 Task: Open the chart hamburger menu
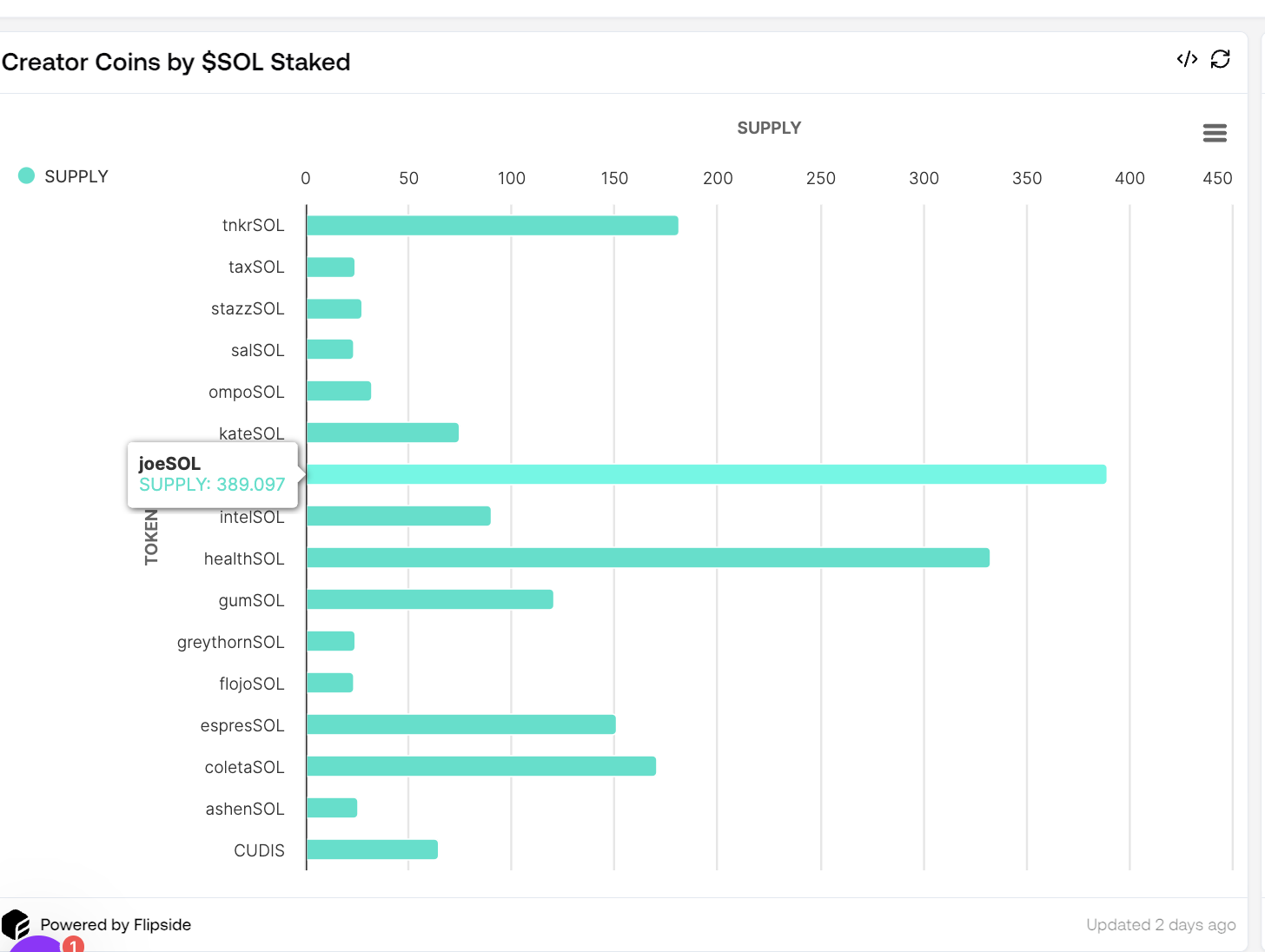(x=1215, y=133)
